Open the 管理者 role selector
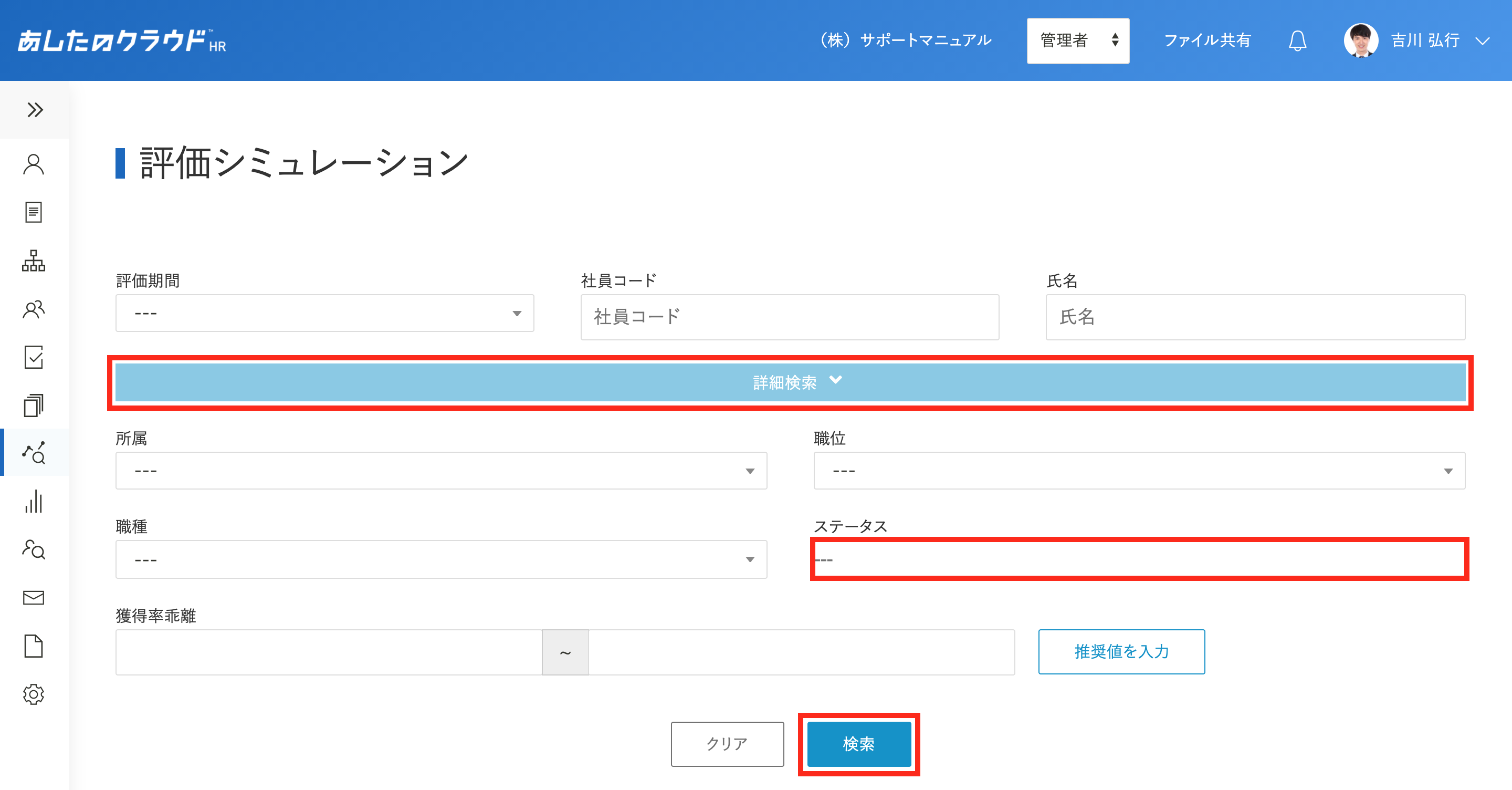1512x790 pixels. (x=1078, y=40)
